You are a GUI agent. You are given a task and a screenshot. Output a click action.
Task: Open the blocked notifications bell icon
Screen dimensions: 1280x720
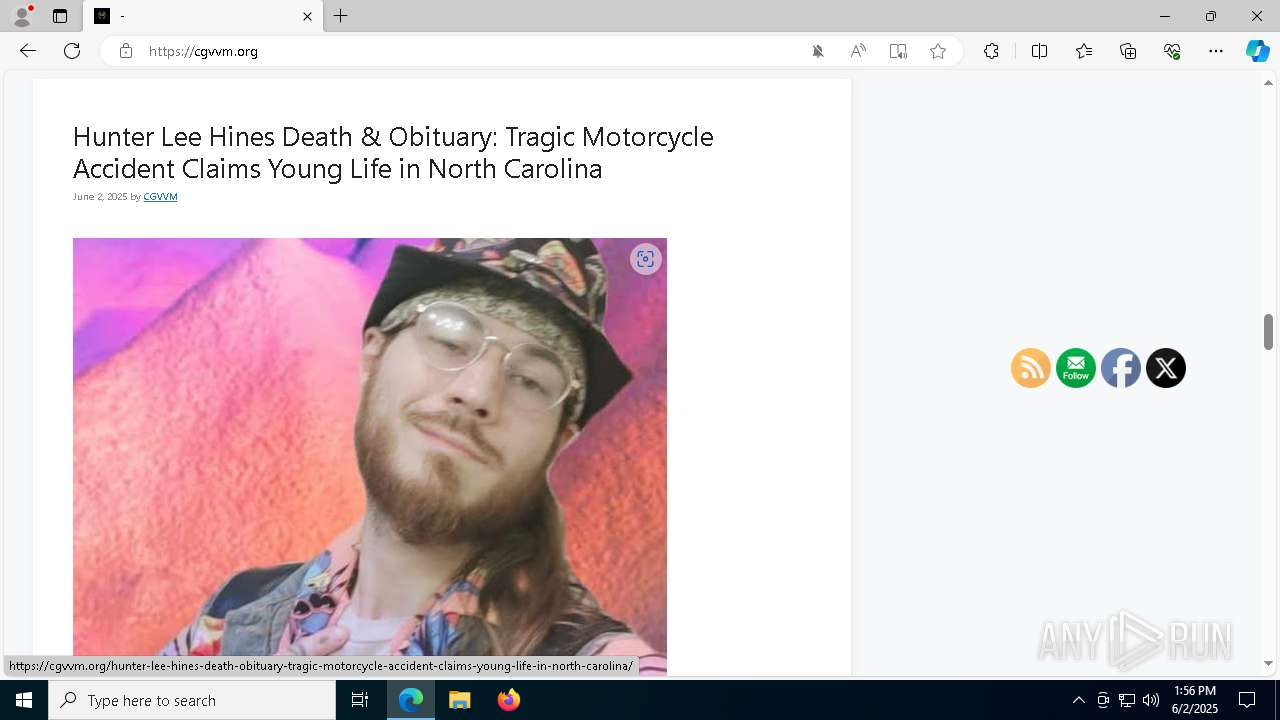pos(818,51)
